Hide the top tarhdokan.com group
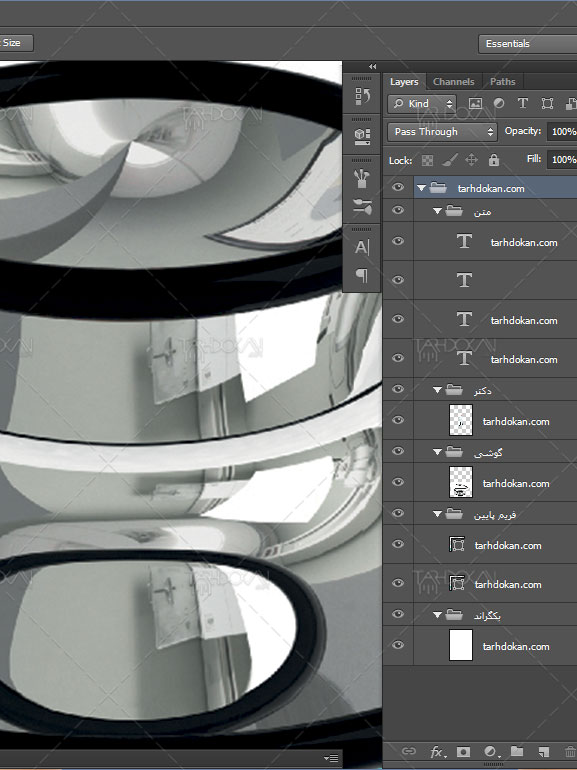 pyautogui.click(x=398, y=187)
